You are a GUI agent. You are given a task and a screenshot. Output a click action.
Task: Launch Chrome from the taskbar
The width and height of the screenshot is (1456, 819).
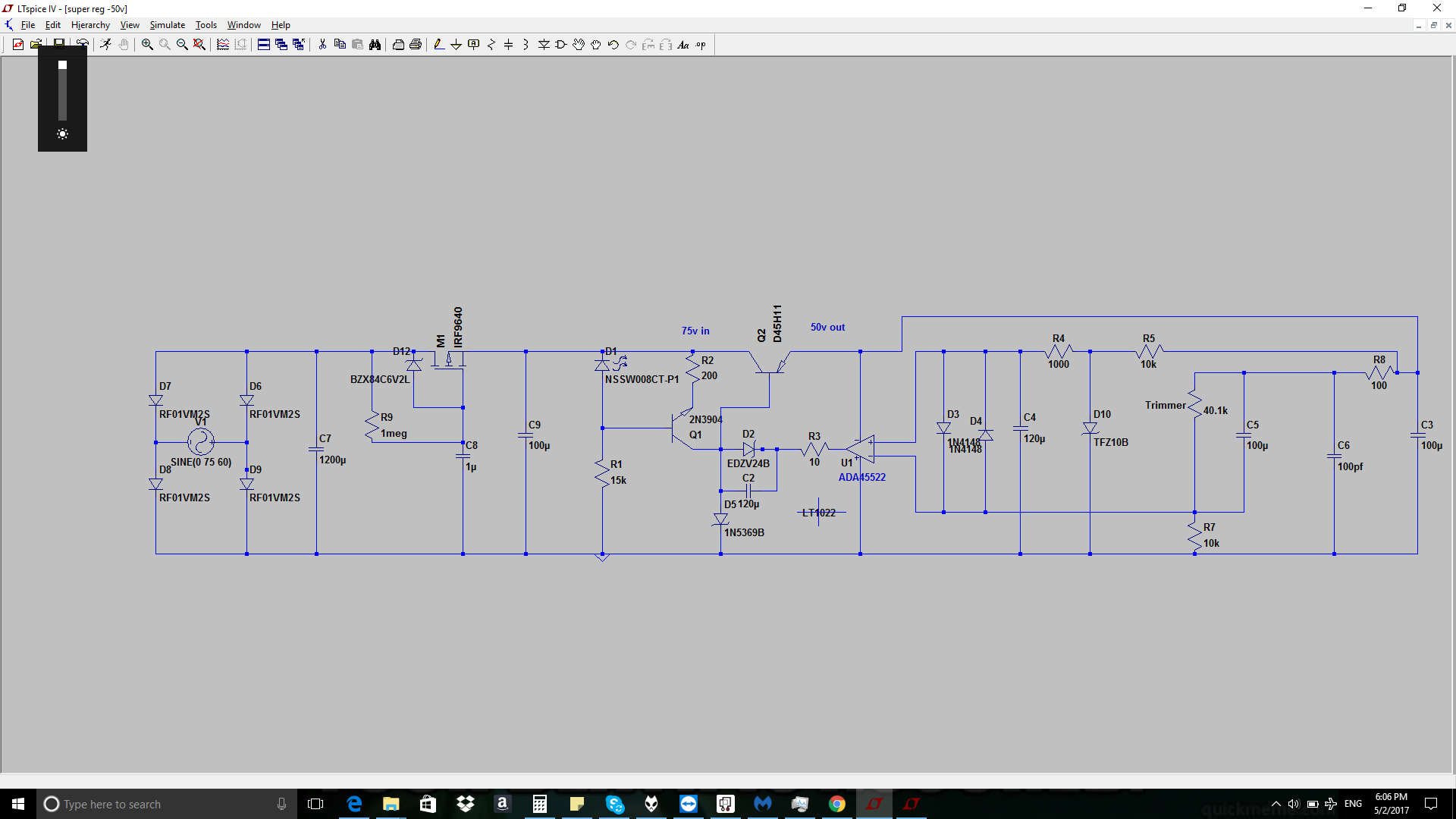(x=837, y=804)
